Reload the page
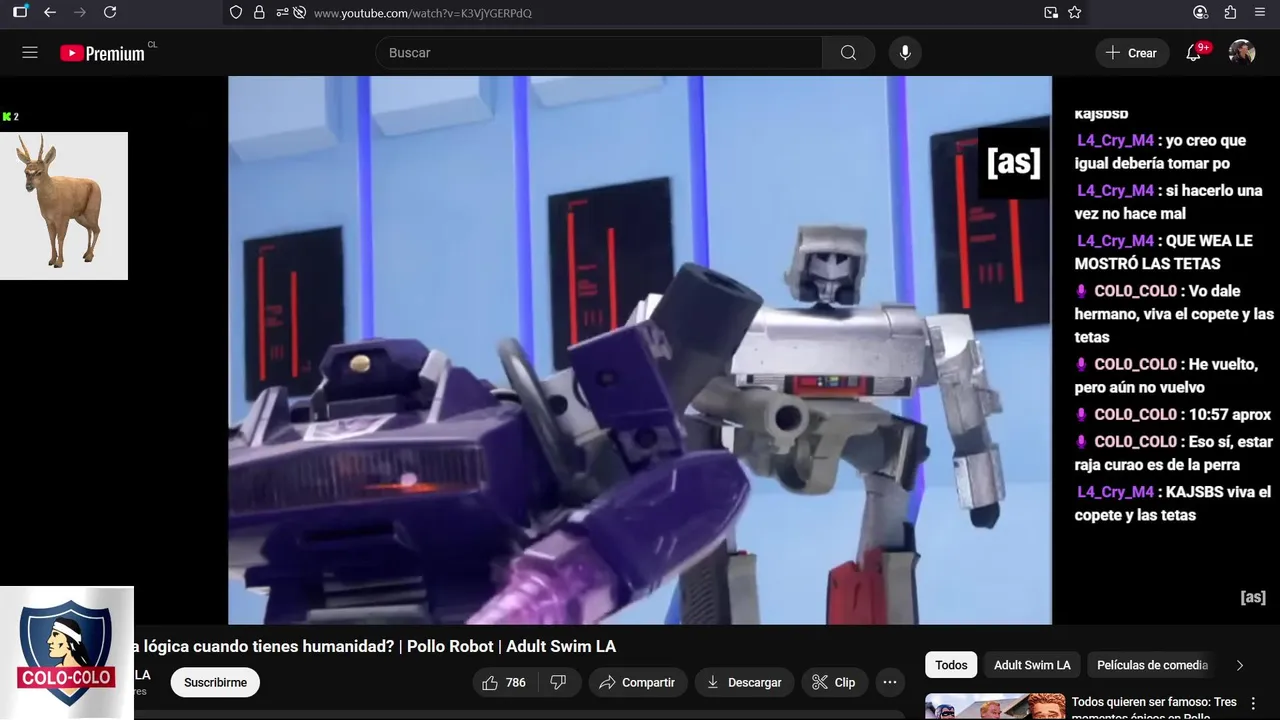 (x=110, y=12)
